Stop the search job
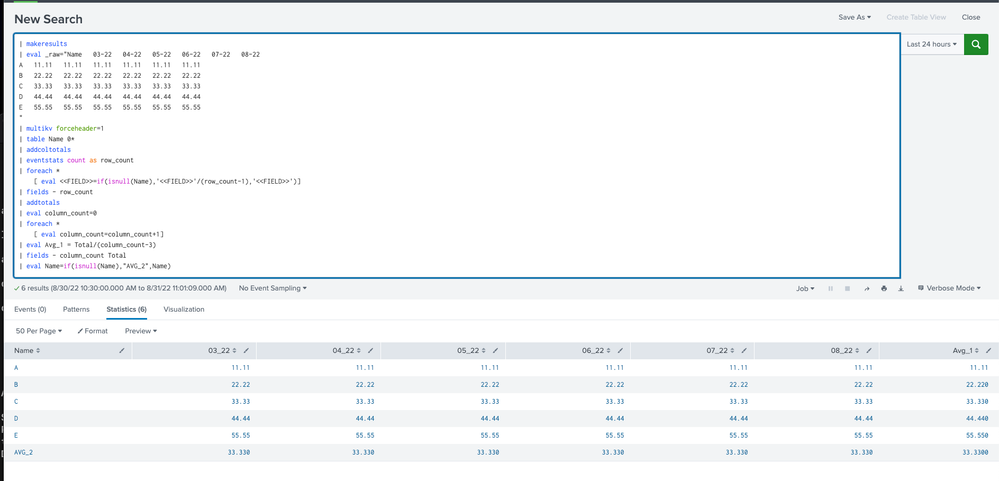Screen dimensions: 999x481 coord(848,288)
